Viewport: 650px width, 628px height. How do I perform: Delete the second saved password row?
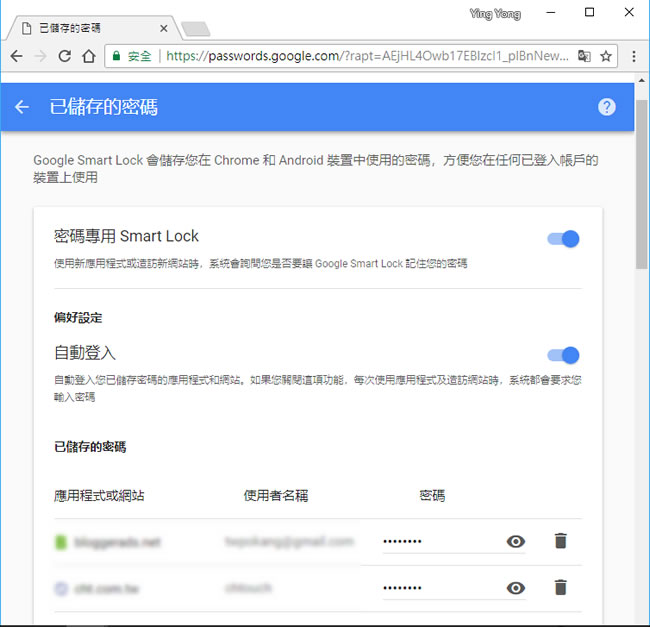560,587
